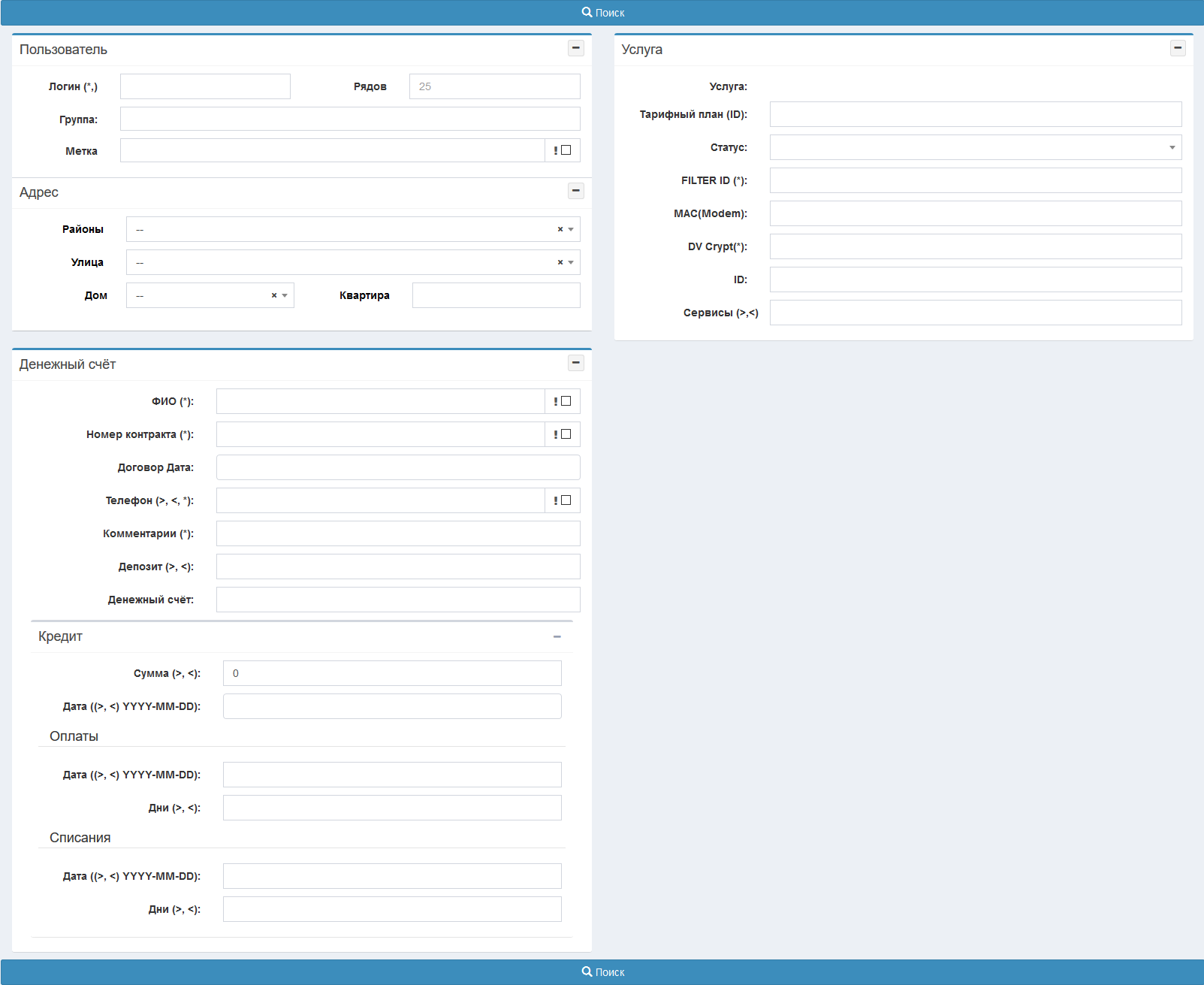Collapse the Кредит subsection
1204x985 pixels.
click(557, 636)
